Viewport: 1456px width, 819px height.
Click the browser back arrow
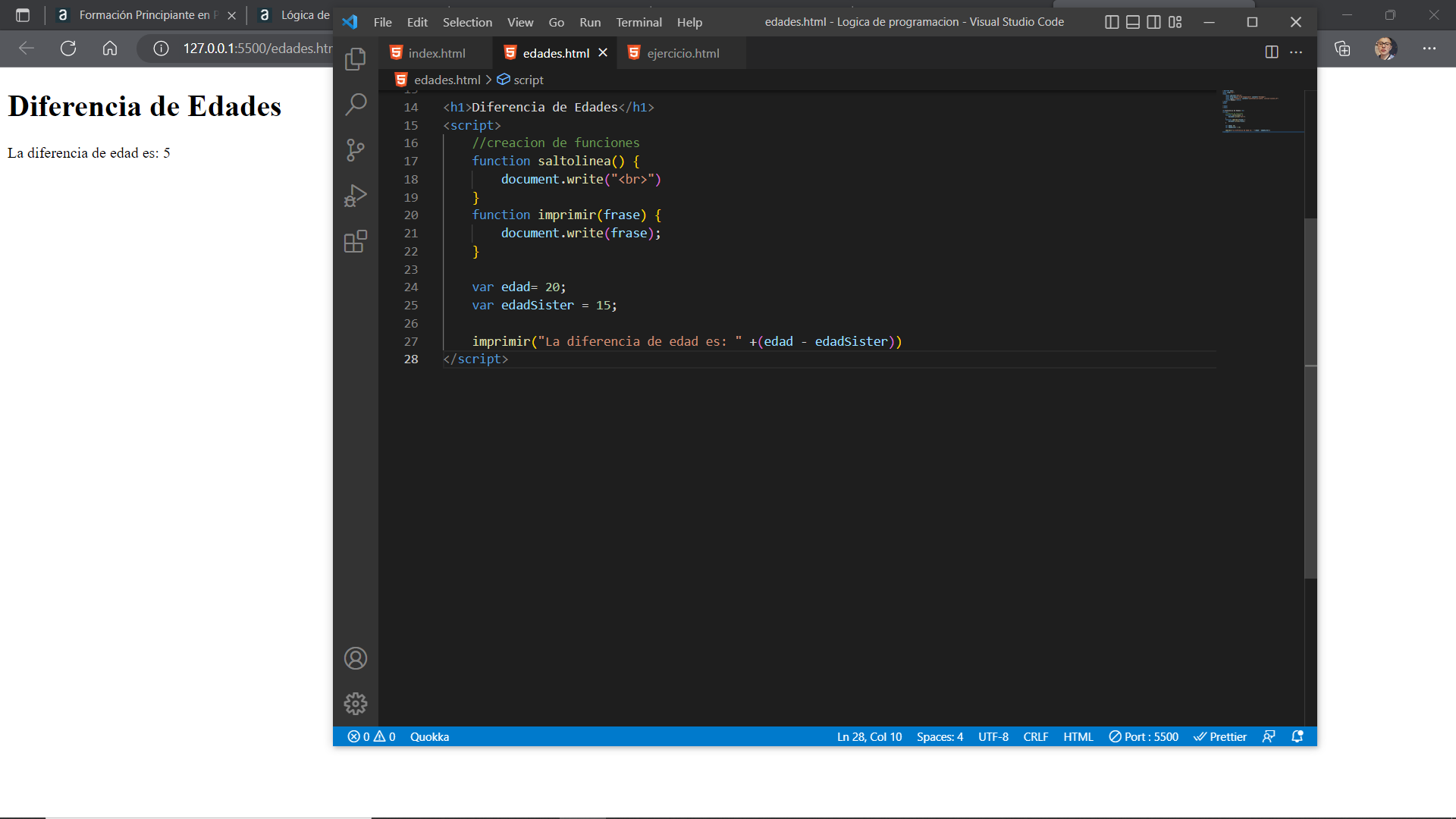click(x=27, y=49)
